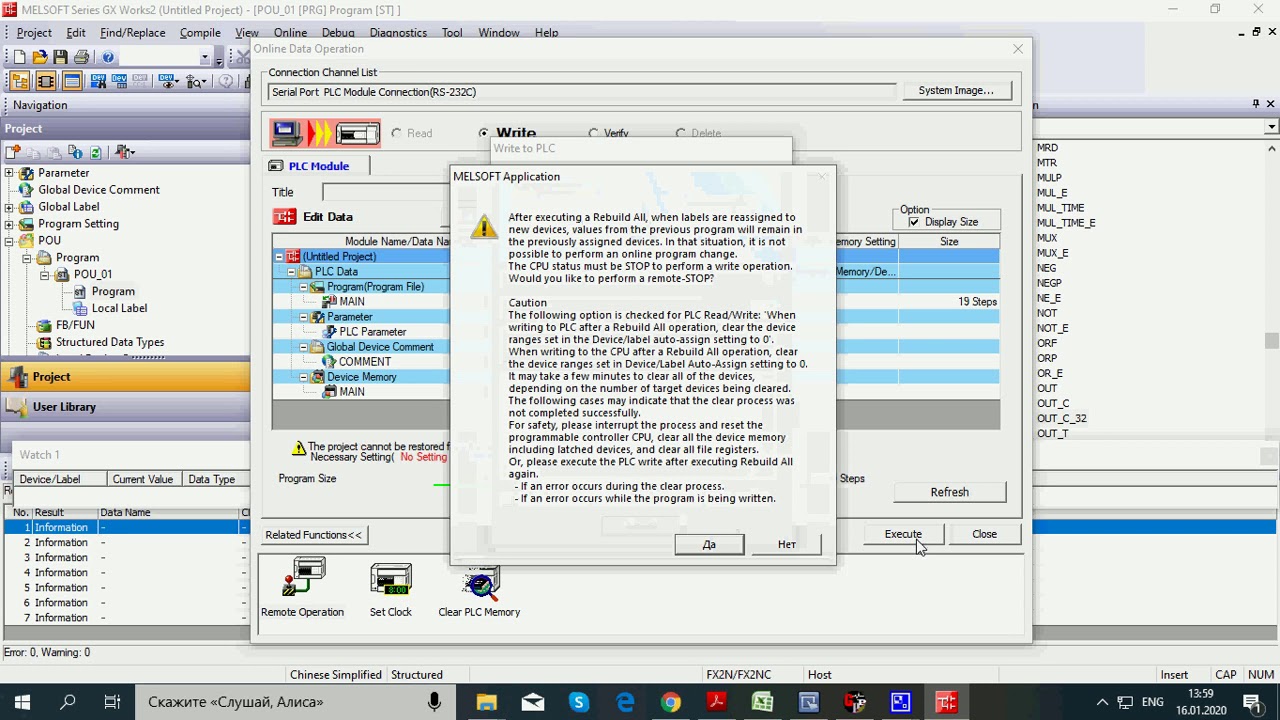Open the User Library pane
The image size is (1280, 720).
point(125,407)
